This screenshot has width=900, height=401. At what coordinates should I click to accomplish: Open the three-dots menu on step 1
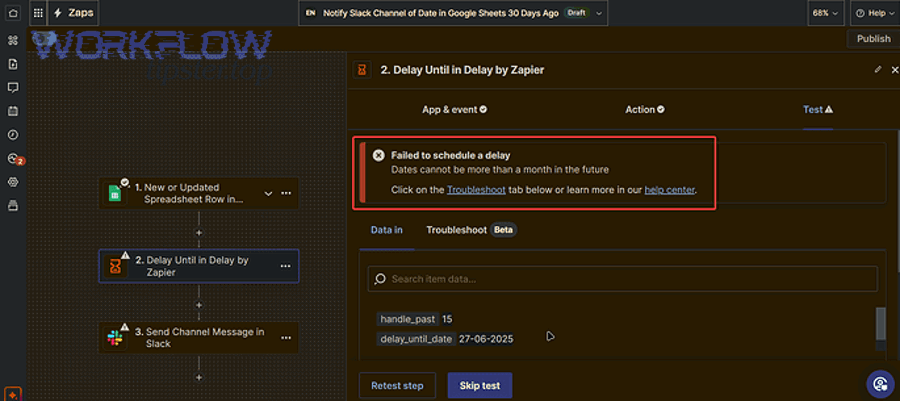pos(286,193)
